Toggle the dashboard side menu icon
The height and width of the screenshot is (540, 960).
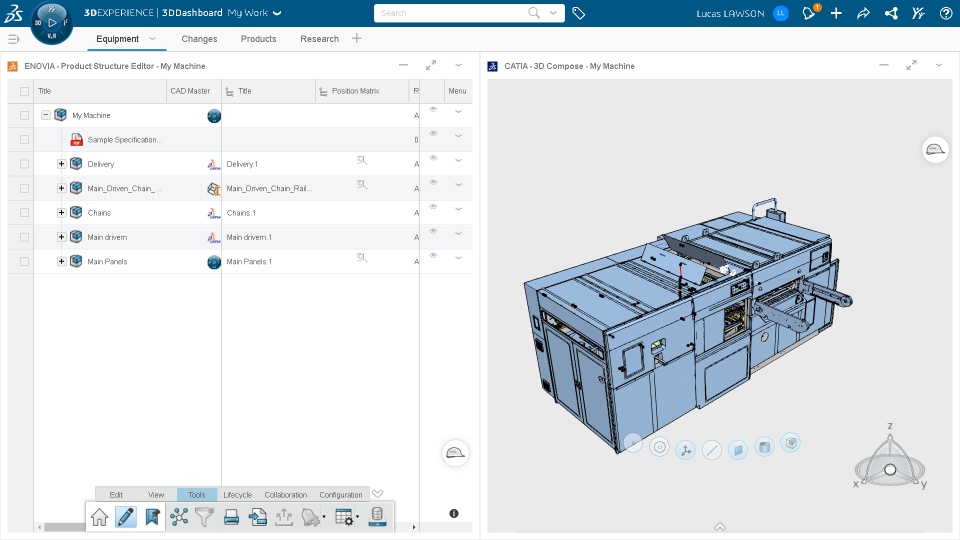tap(13, 39)
